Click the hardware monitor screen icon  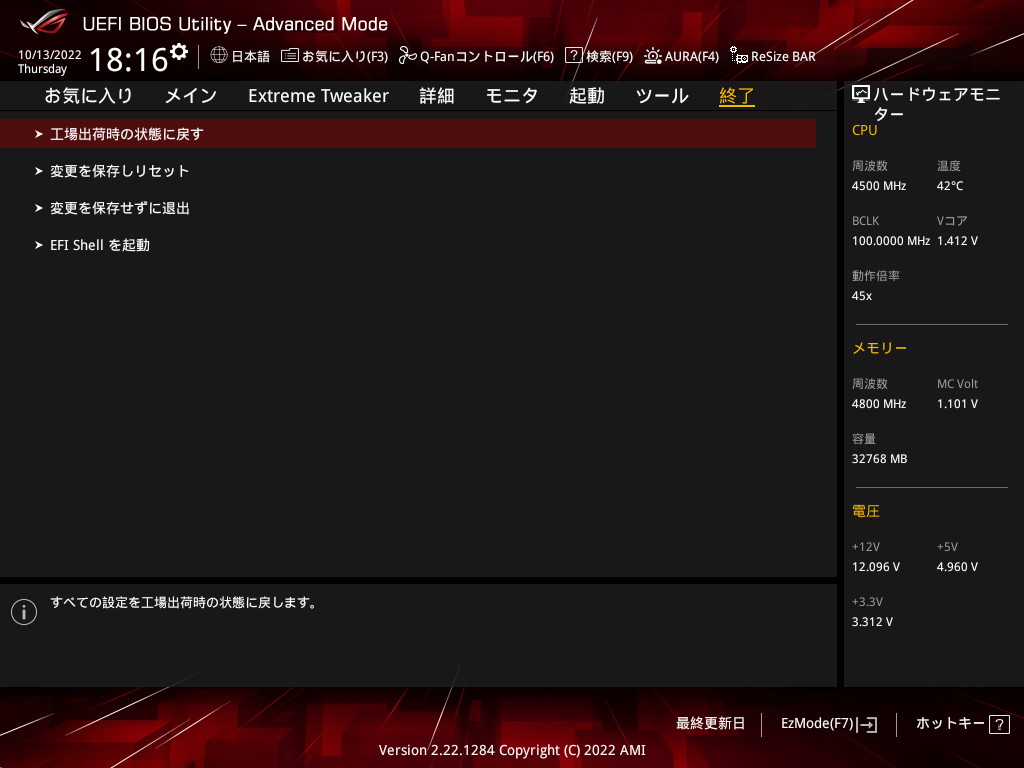pos(861,94)
